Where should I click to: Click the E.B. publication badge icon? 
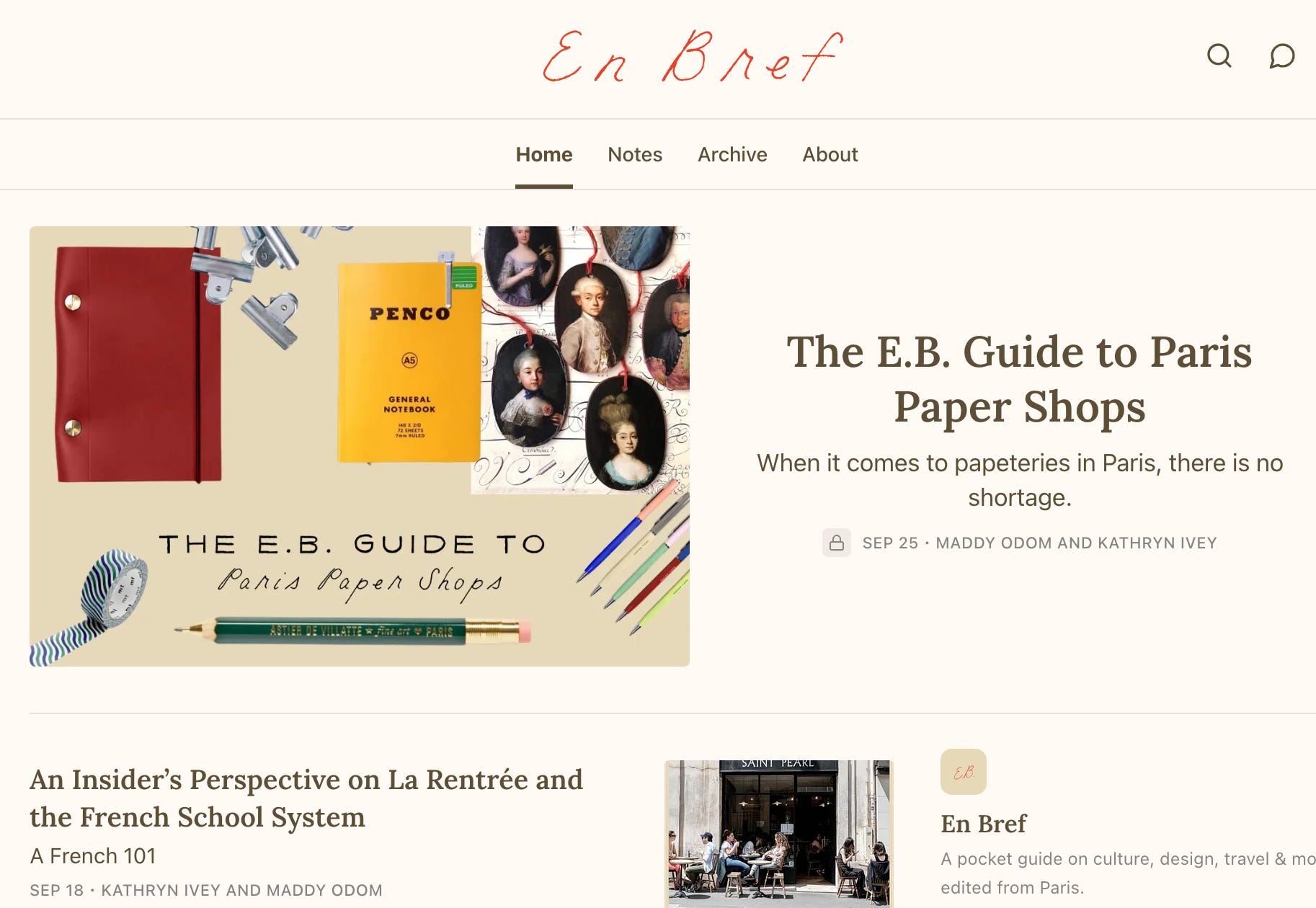tap(963, 772)
